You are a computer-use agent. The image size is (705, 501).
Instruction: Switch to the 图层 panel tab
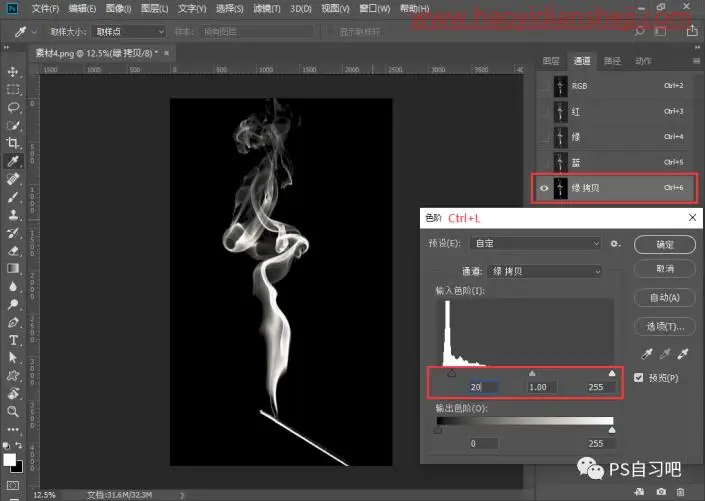551,61
